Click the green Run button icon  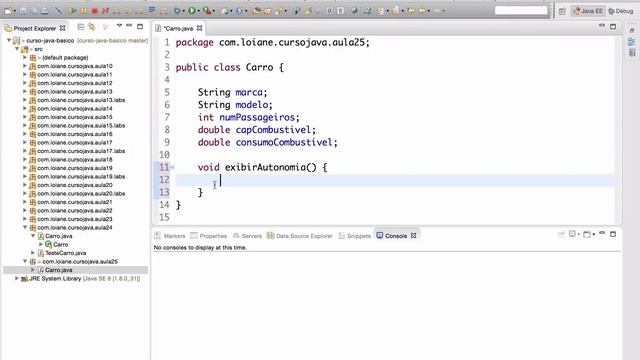(191, 11)
